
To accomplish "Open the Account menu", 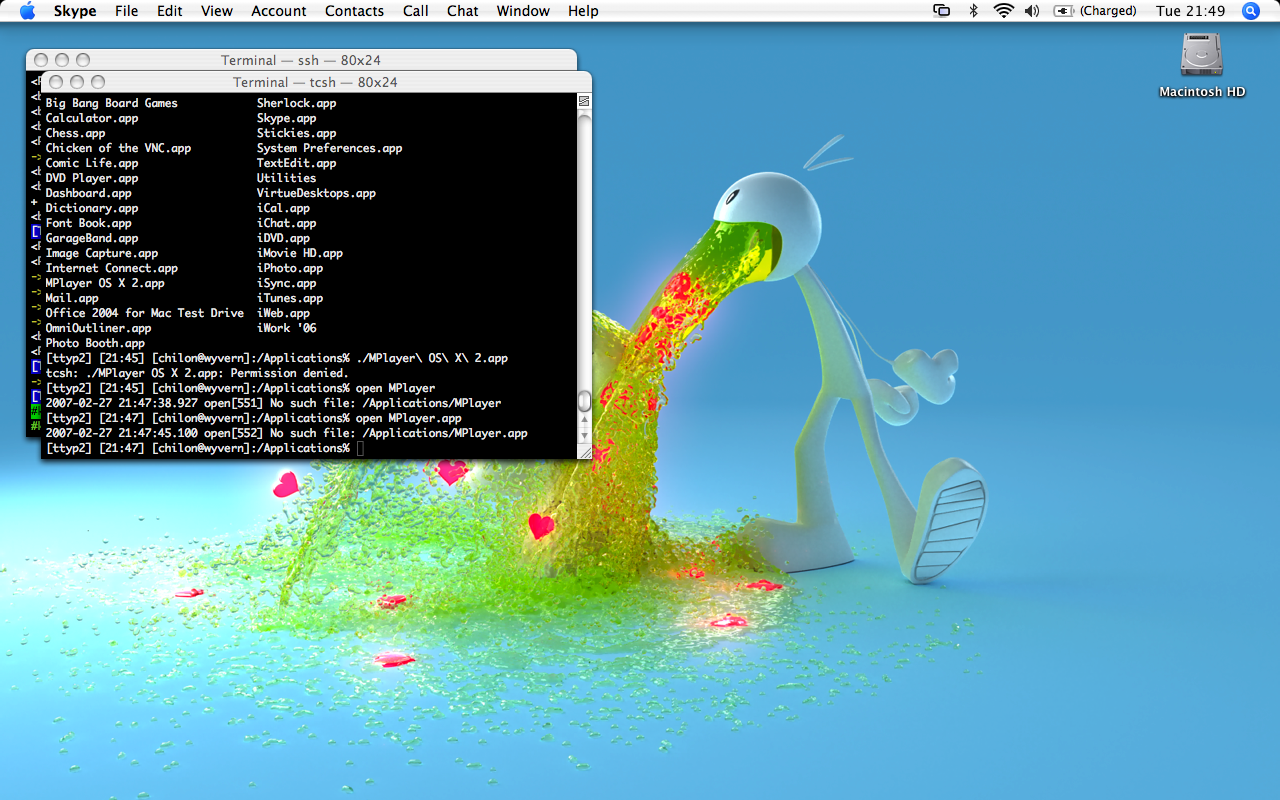I will point(278,11).
